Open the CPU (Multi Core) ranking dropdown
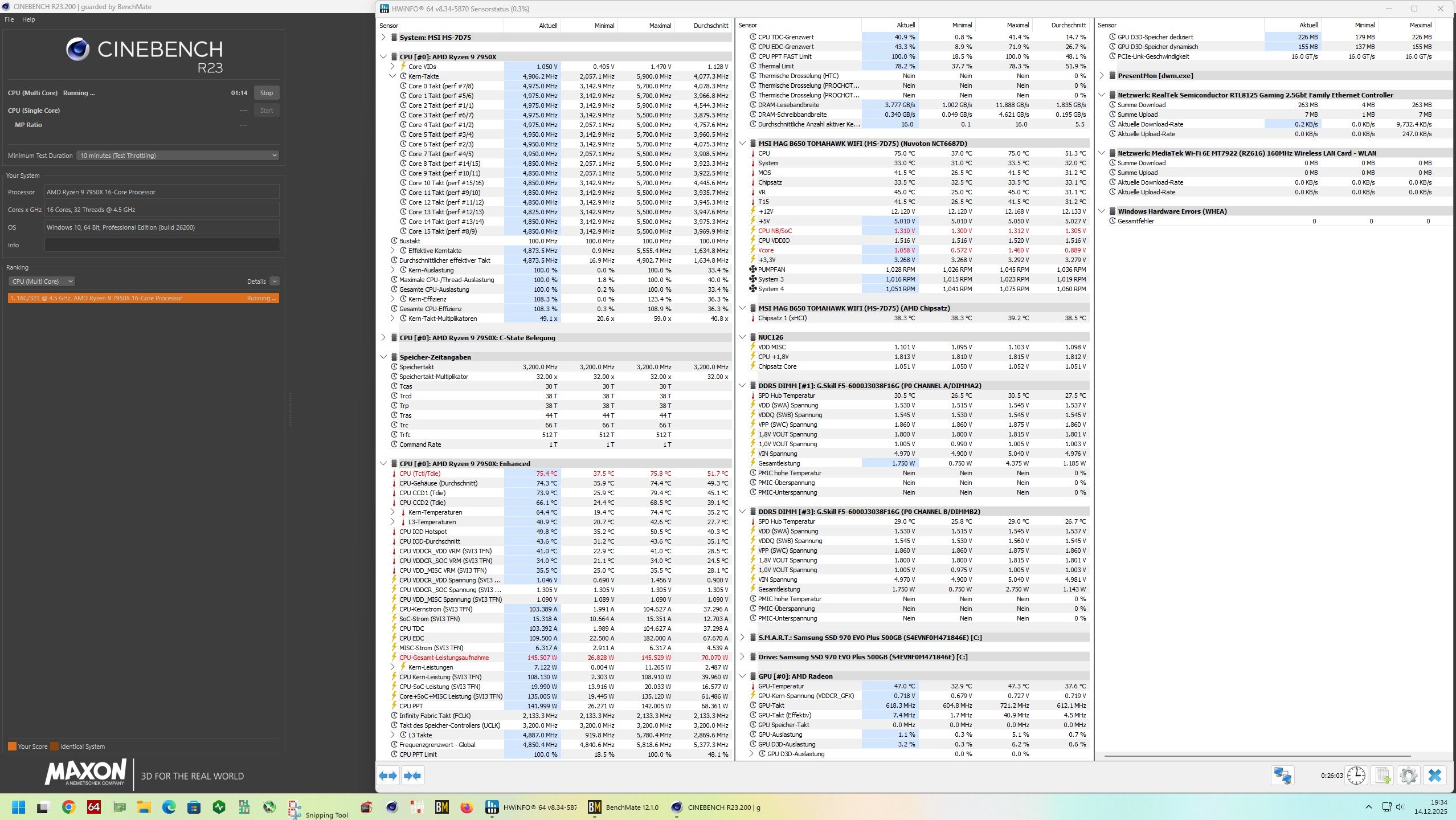This screenshot has height=820, width=1456. click(x=42, y=282)
